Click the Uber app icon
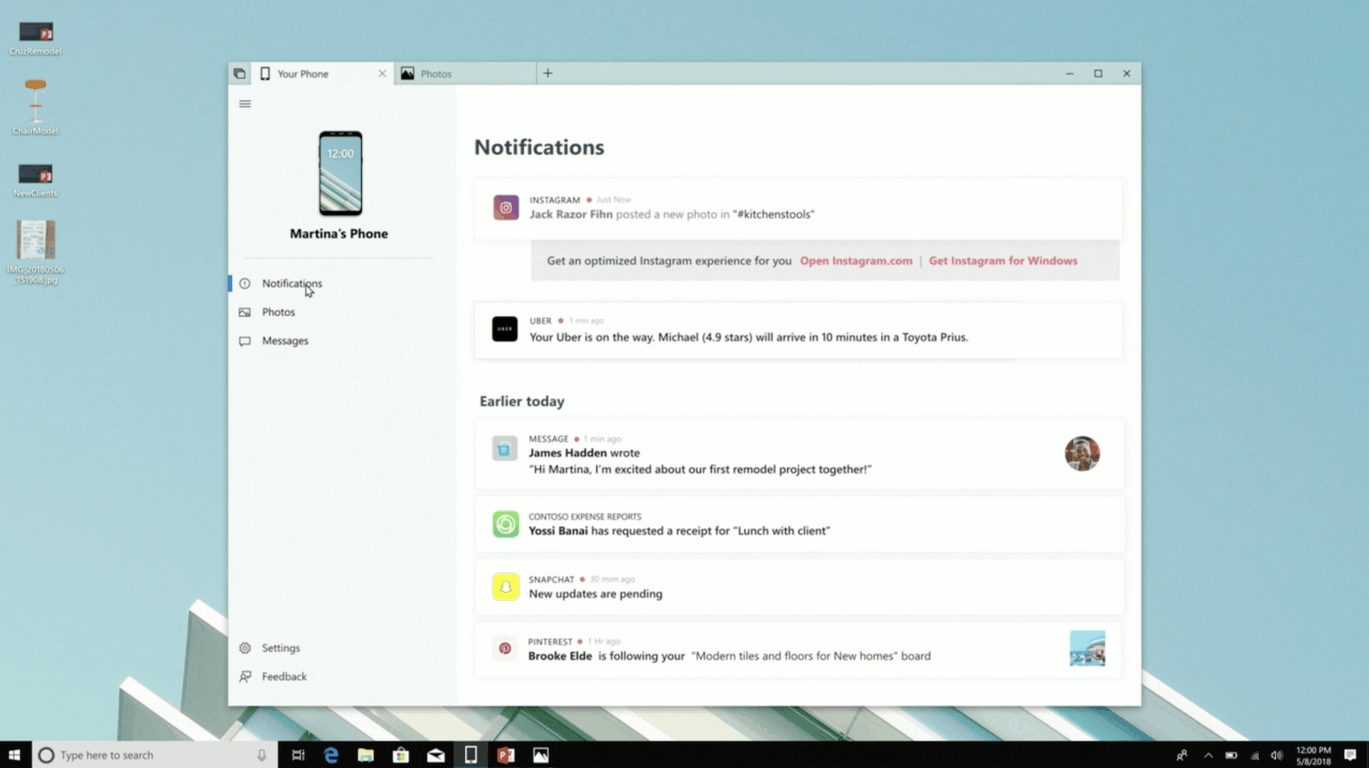This screenshot has height=768, width=1369. tap(505, 329)
